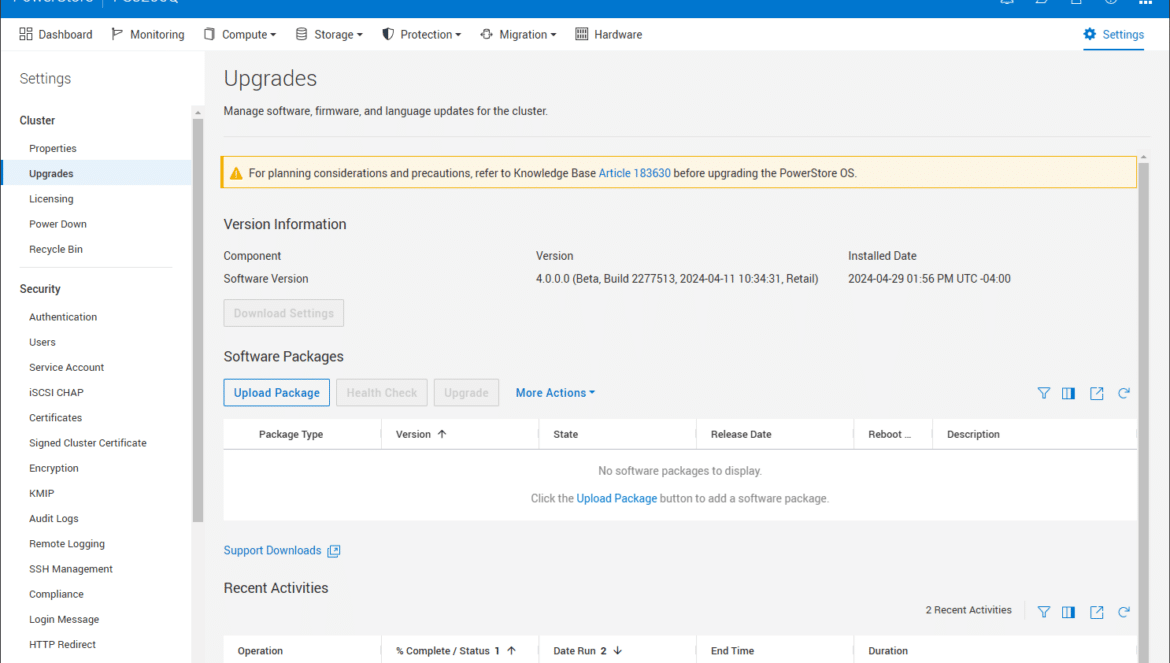Sort by the Operation column

coord(260,651)
